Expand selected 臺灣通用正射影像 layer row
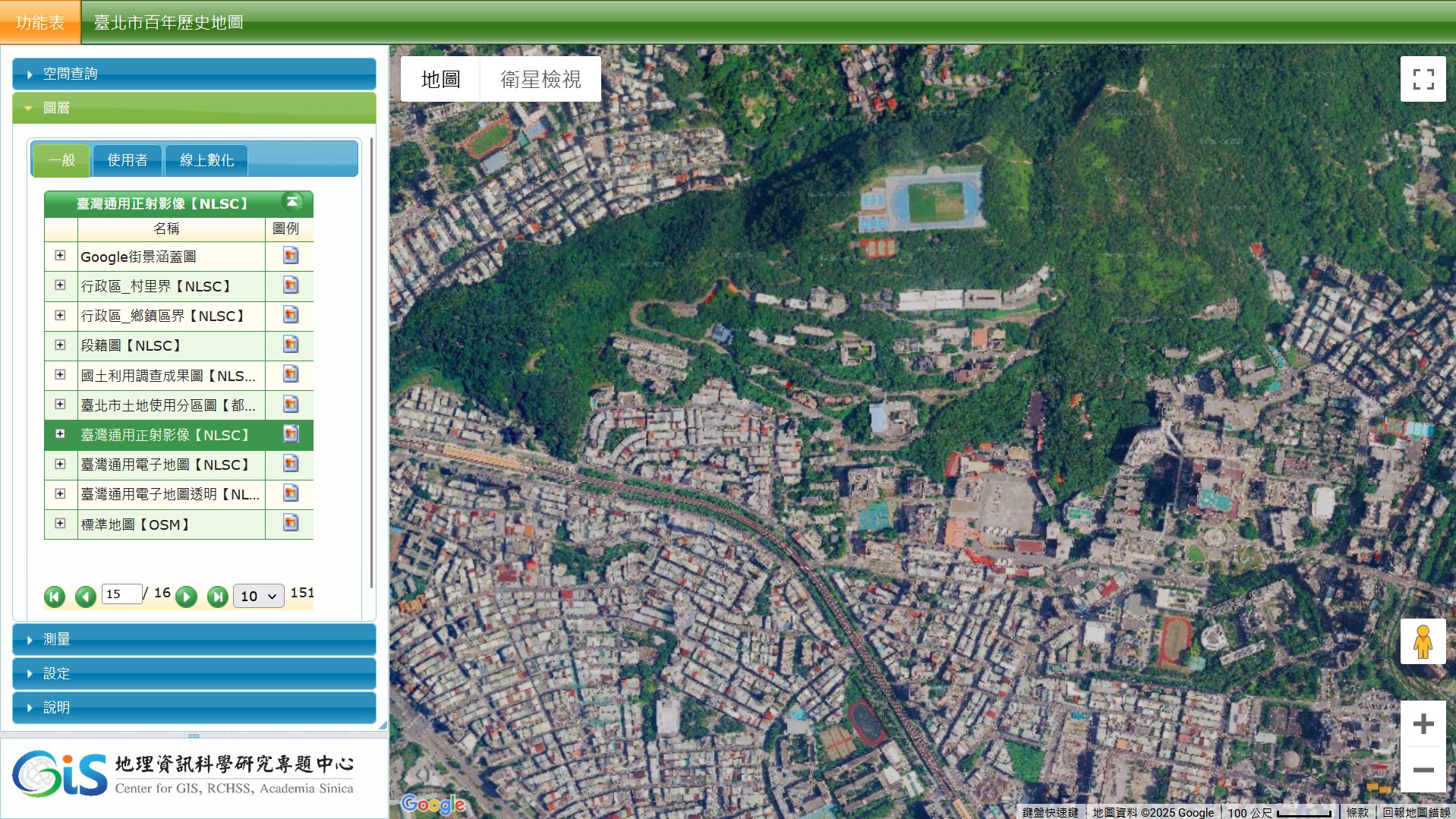1456x819 pixels. (60, 434)
